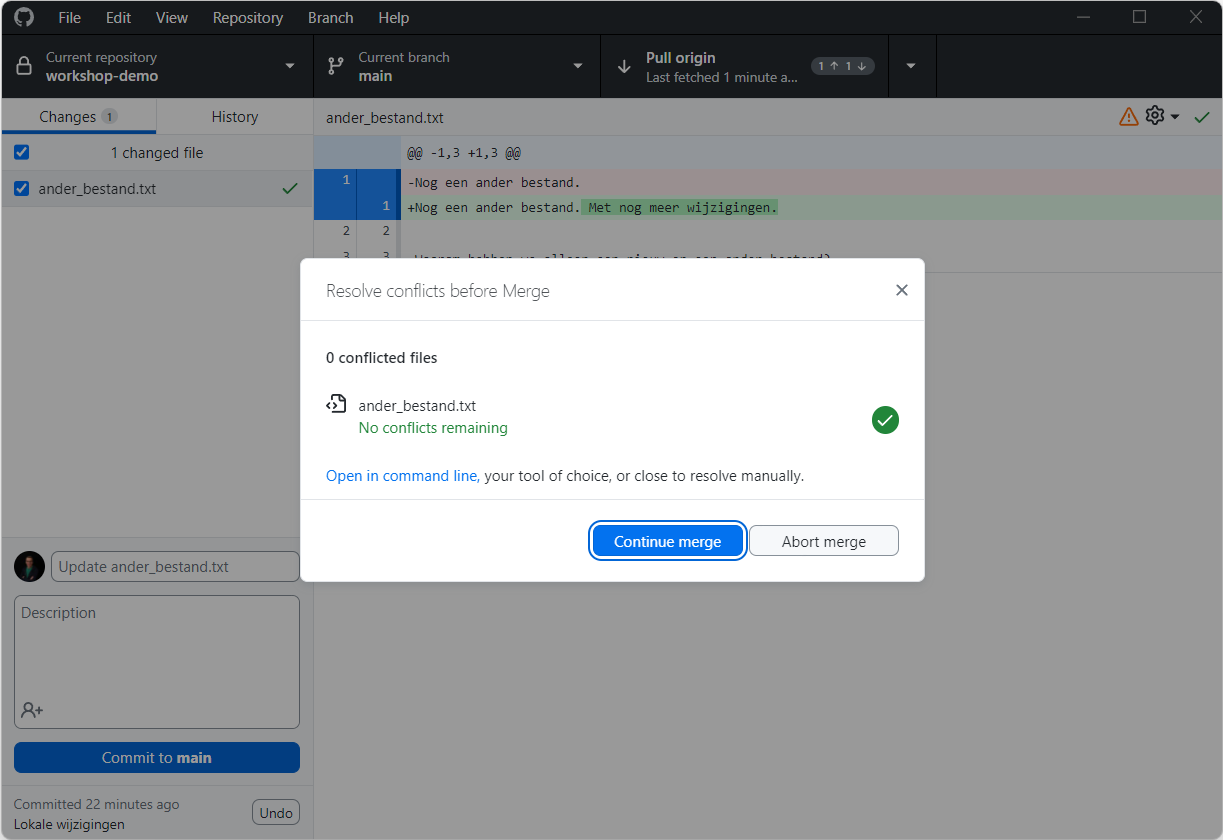Uncheck the 1 changed file checkbox
Image resolution: width=1223 pixels, height=840 pixels.
click(21, 152)
